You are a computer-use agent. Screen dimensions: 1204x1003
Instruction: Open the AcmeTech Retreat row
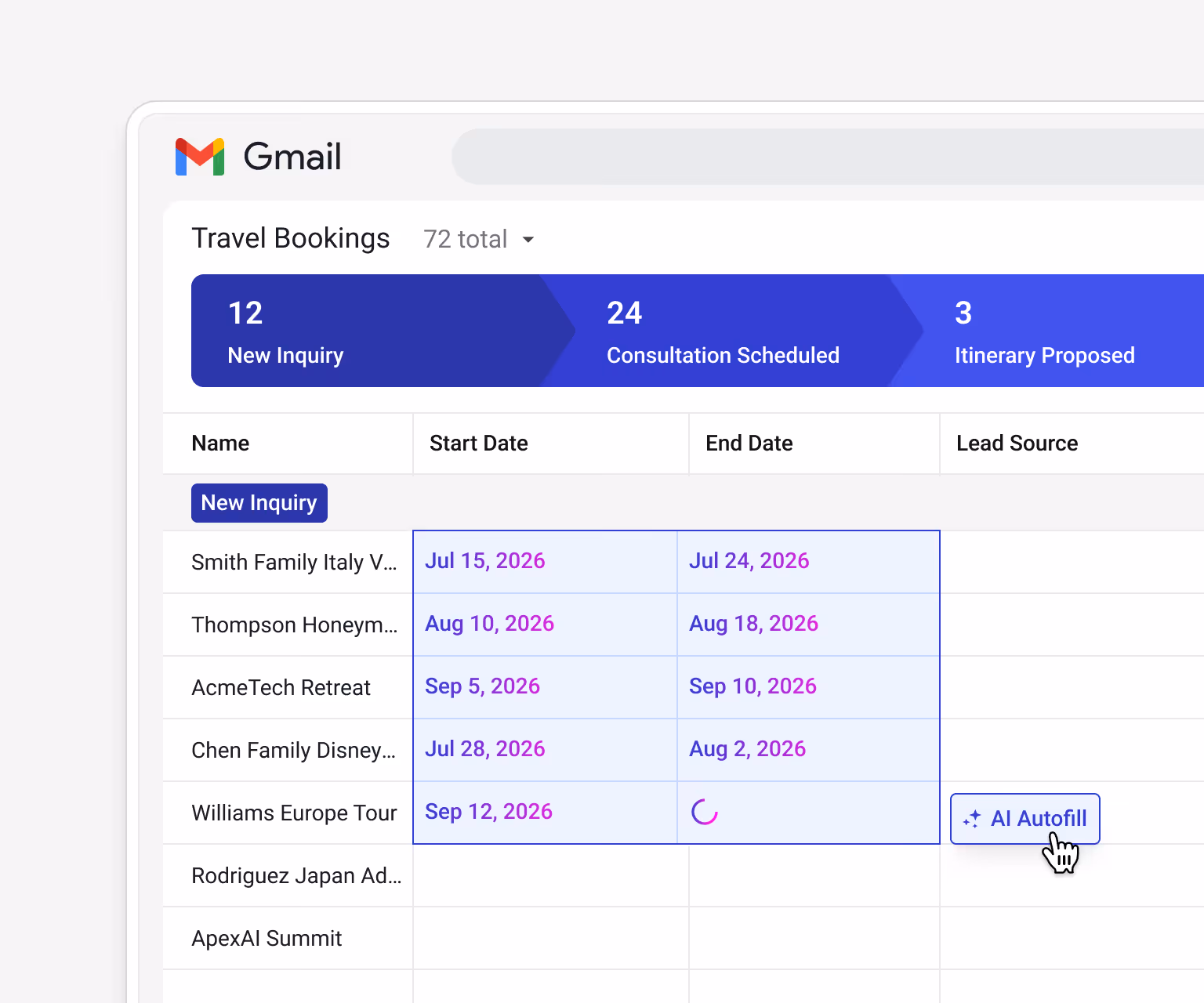click(x=281, y=688)
